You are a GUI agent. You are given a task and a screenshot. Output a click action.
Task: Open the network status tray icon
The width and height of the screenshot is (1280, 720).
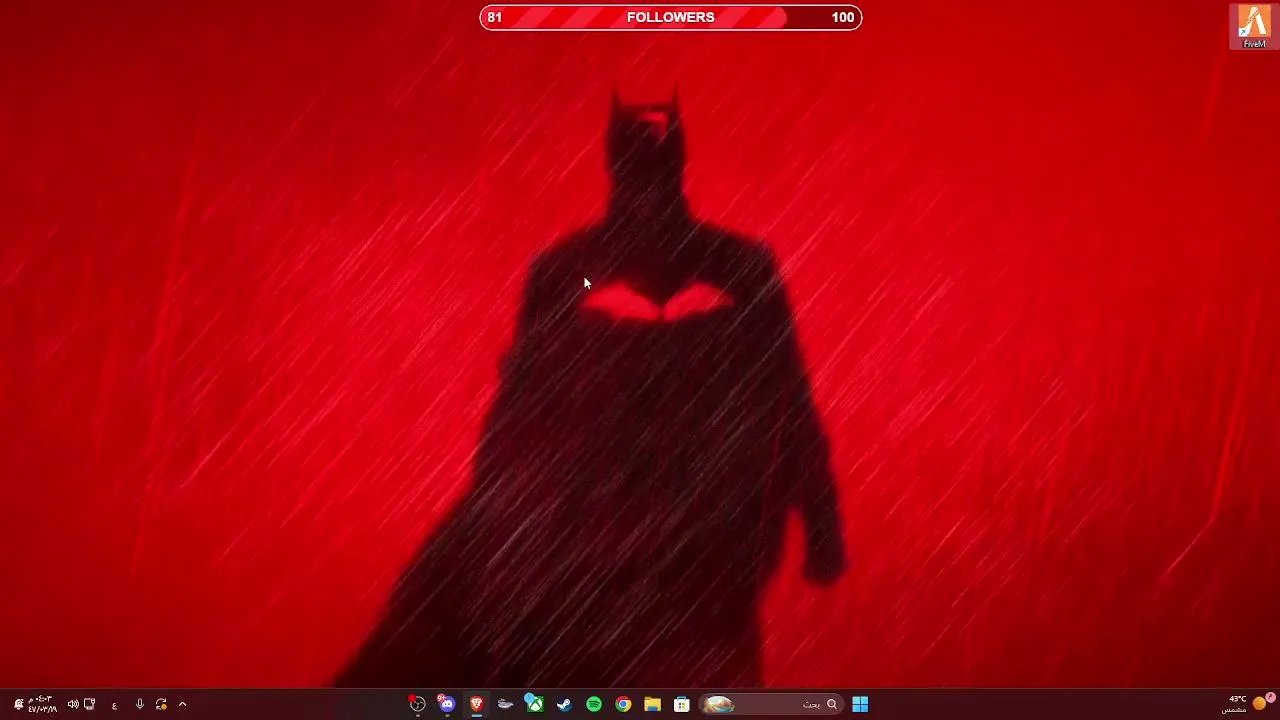coord(90,704)
